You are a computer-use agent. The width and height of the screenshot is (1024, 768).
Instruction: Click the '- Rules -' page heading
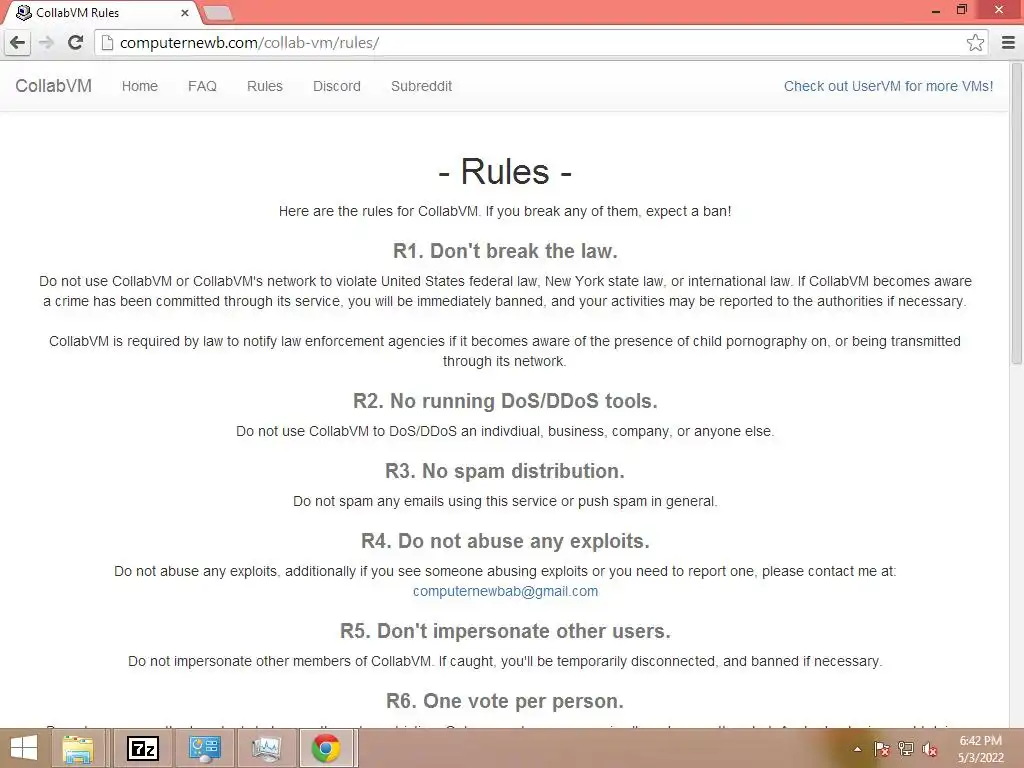[505, 172]
